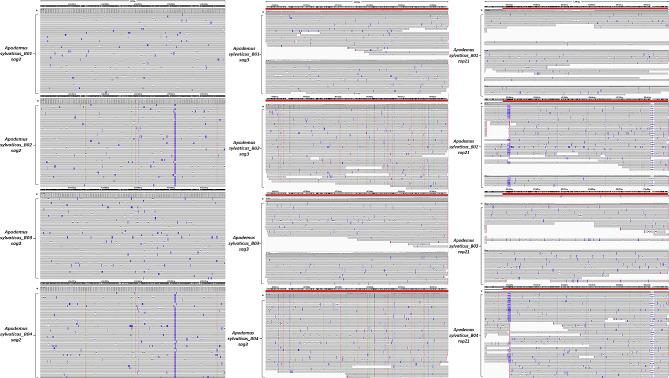Click the 'Apodemus sylvaticus_B02 rep21' track label

(464, 146)
